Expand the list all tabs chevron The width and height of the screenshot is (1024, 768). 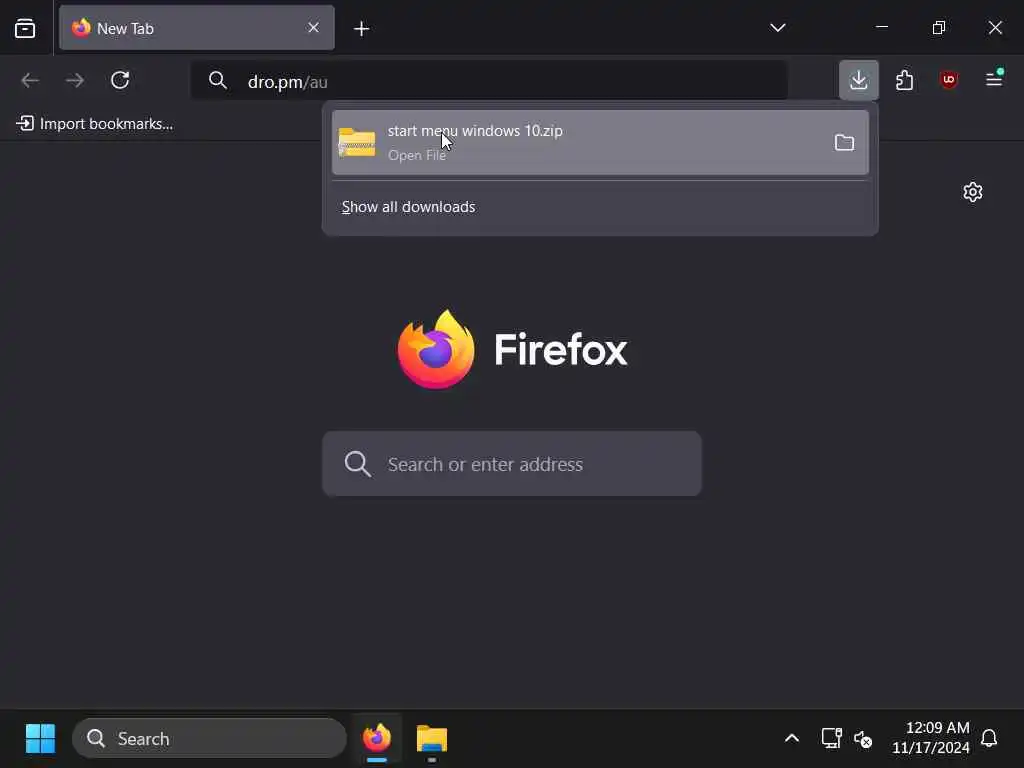(777, 27)
